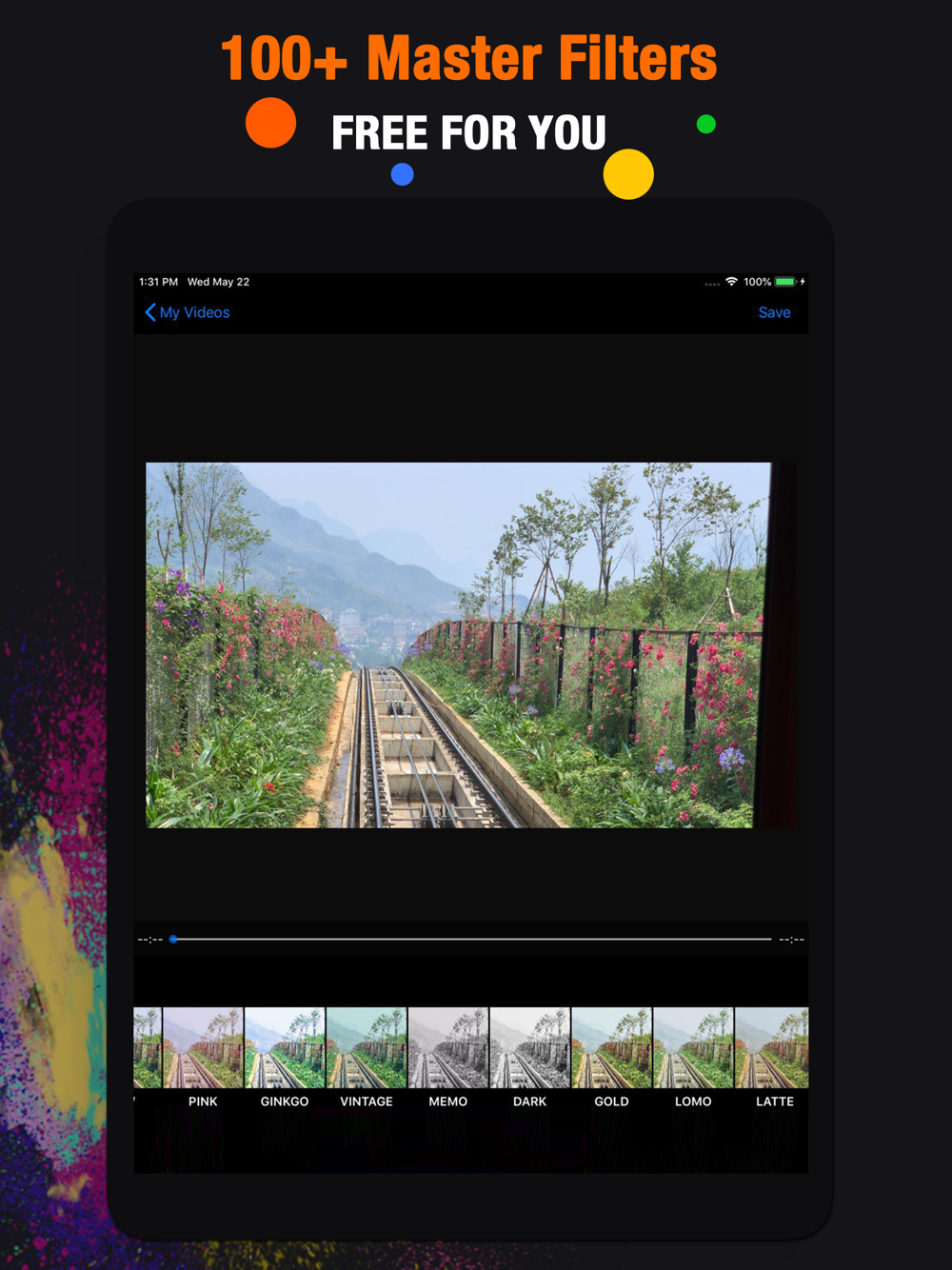Click the PINK filter label
The image size is (952, 1270).
tap(203, 1101)
